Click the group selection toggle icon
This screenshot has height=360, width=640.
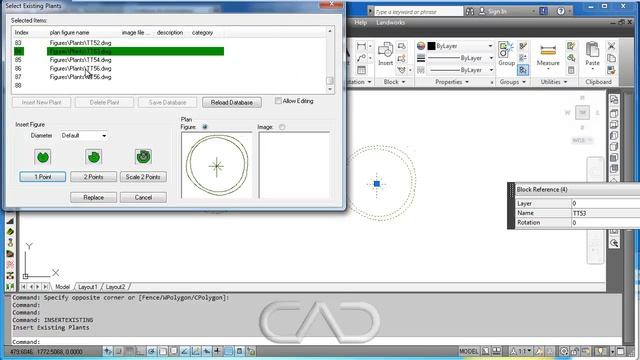pyautogui.click(x=523, y=70)
